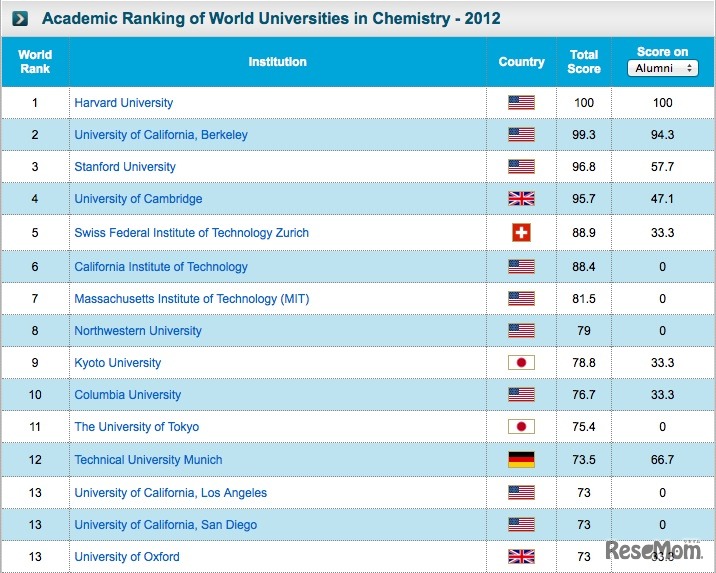The height and width of the screenshot is (573, 716).
Task: Open the Harvard University link
Action: tap(124, 103)
